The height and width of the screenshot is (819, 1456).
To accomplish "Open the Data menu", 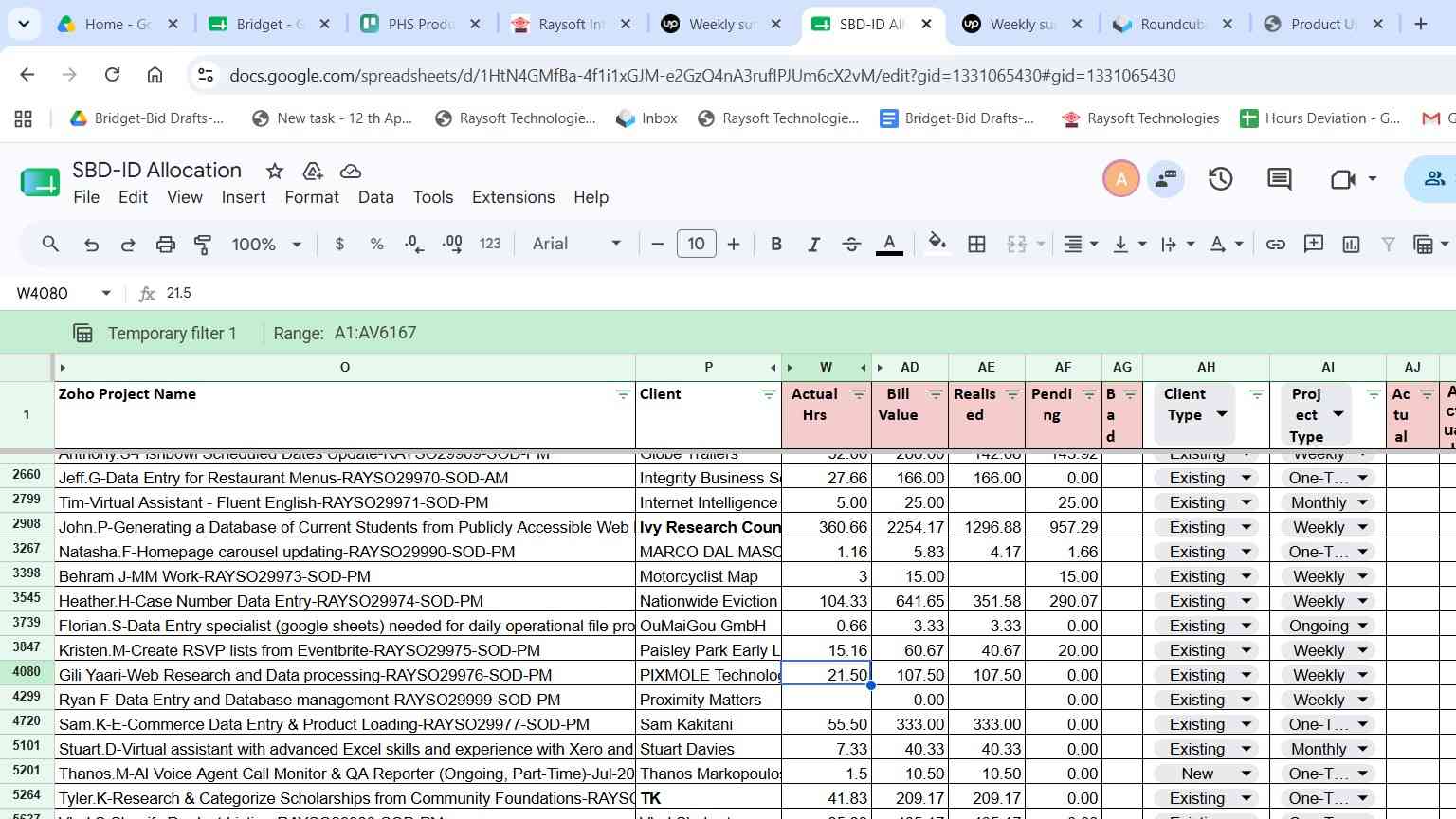I will click(375, 197).
